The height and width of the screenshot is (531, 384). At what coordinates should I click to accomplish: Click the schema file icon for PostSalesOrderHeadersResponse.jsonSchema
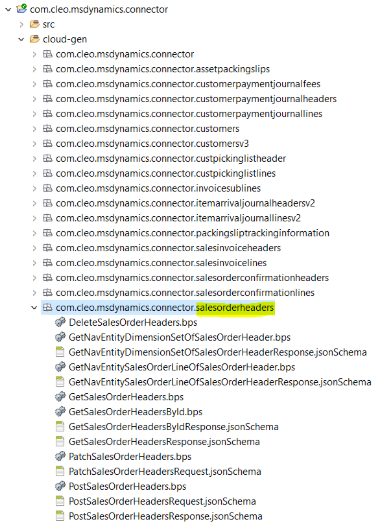pyautogui.click(x=60, y=516)
